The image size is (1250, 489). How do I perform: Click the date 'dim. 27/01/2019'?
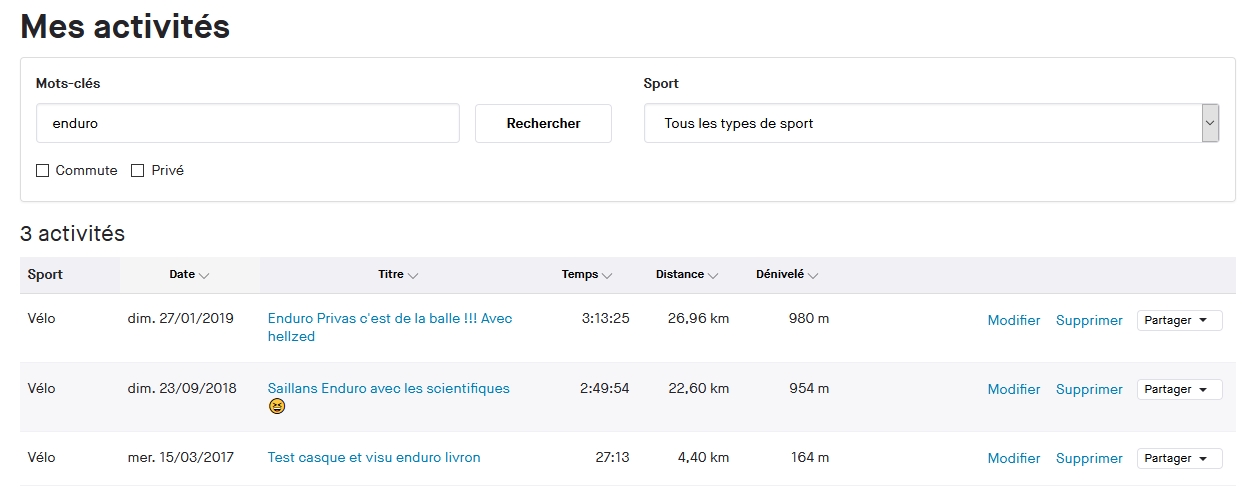(x=183, y=319)
